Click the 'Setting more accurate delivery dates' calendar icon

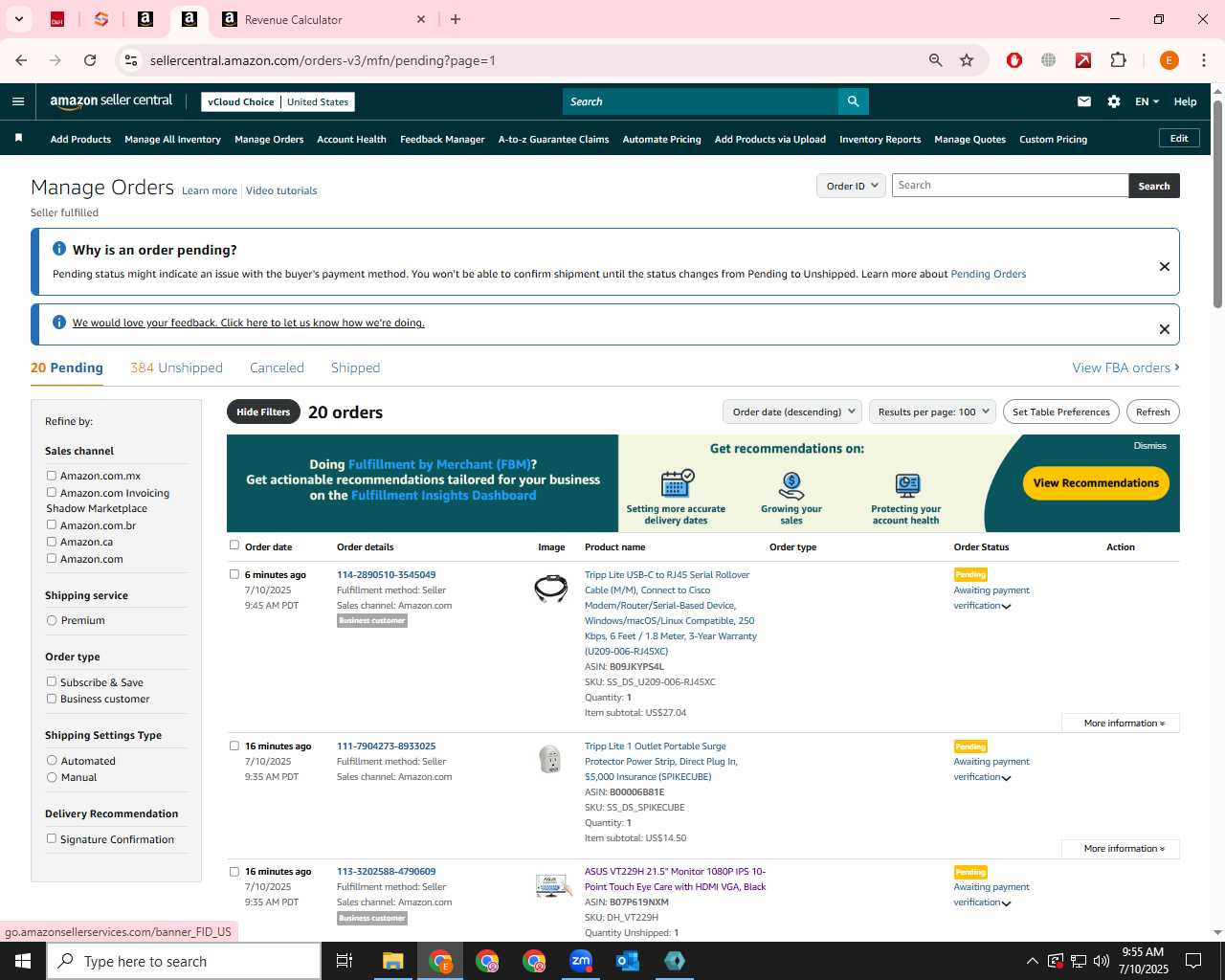click(x=677, y=483)
